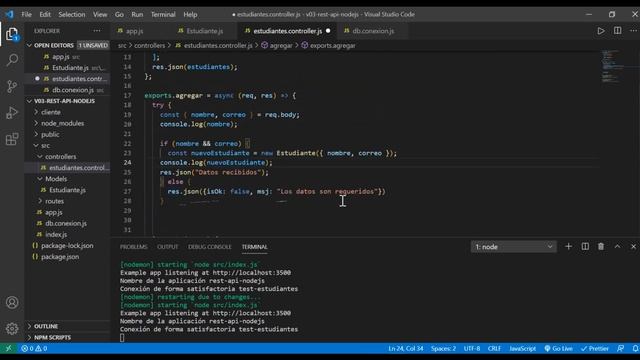Select the Terminal panel tab
This screenshot has width=640, height=360.
click(x=254, y=247)
